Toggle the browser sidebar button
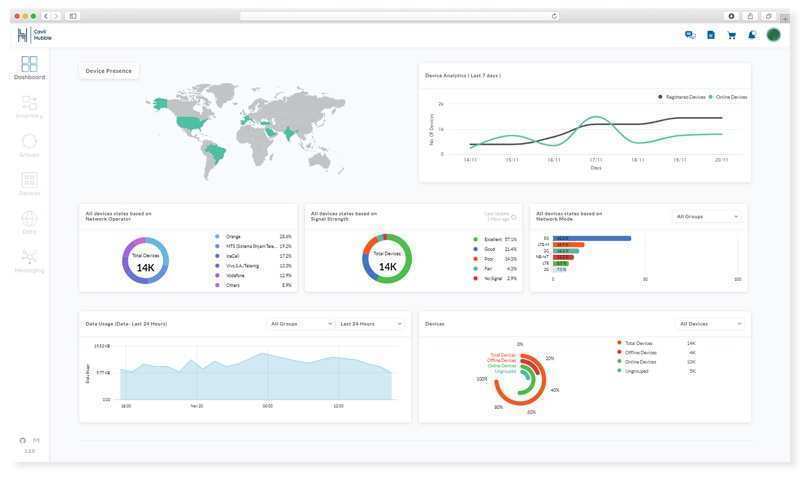 73,16
